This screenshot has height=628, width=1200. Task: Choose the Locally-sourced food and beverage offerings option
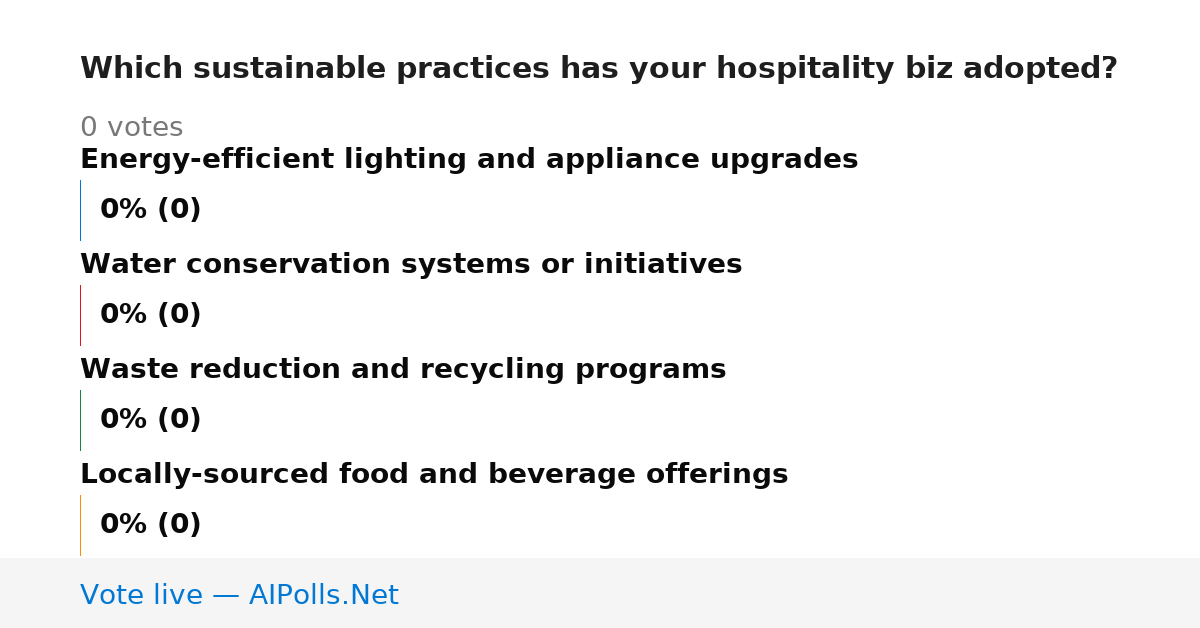pyautogui.click(x=434, y=475)
